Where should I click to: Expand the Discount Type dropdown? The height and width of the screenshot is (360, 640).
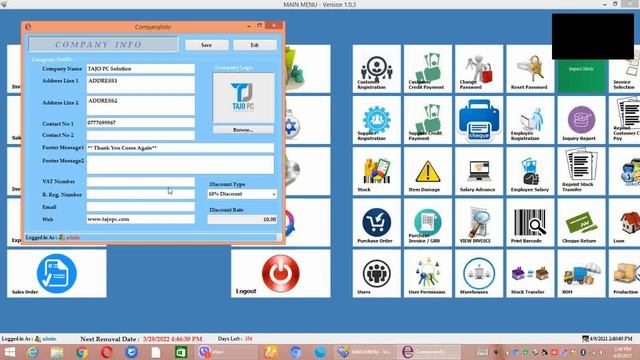pos(273,194)
